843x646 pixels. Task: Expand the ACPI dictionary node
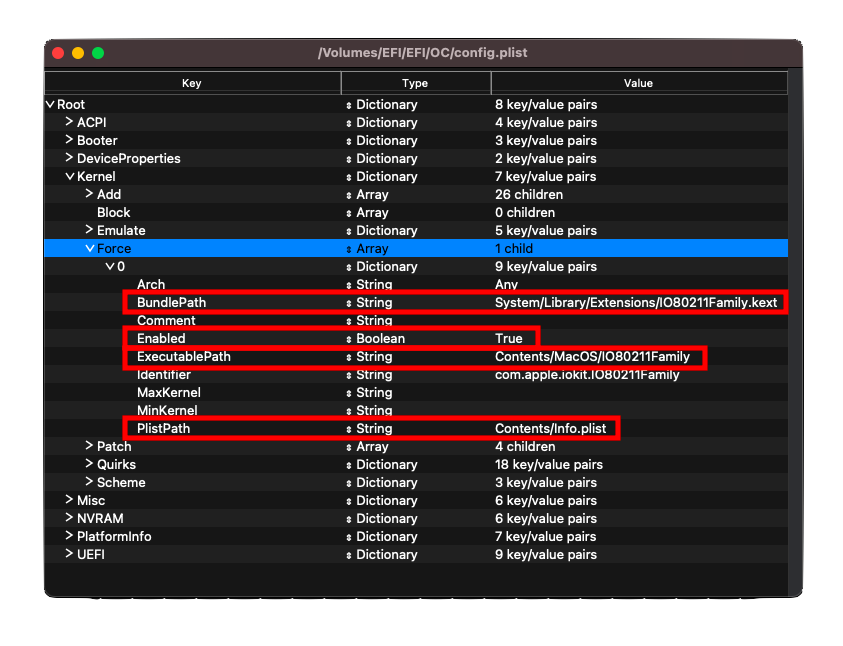pyautogui.click(x=69, y=122)
